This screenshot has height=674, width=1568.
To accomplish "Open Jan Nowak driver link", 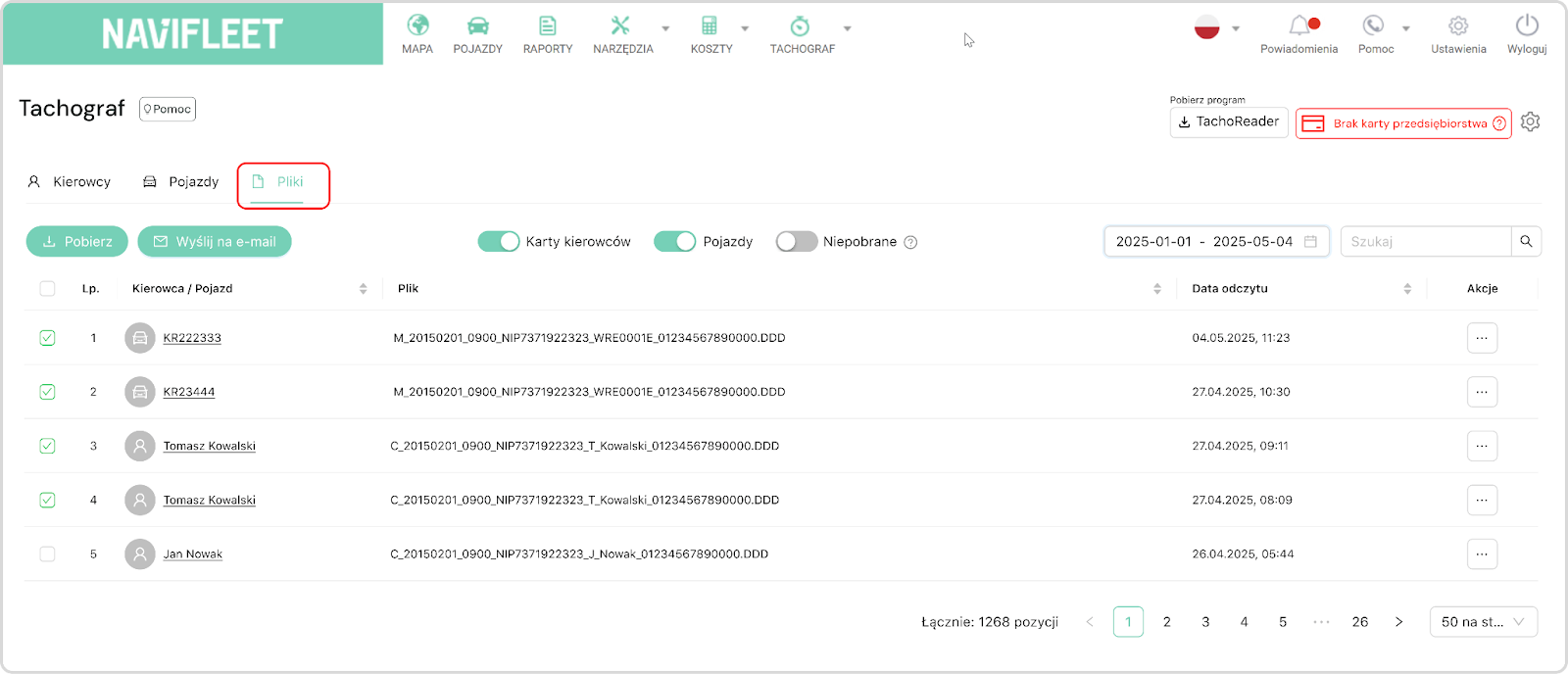I will point(193,554).
